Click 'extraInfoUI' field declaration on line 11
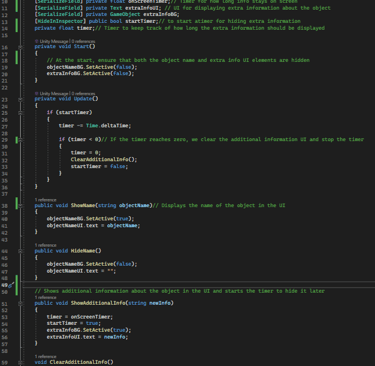 tap(142, 8)
